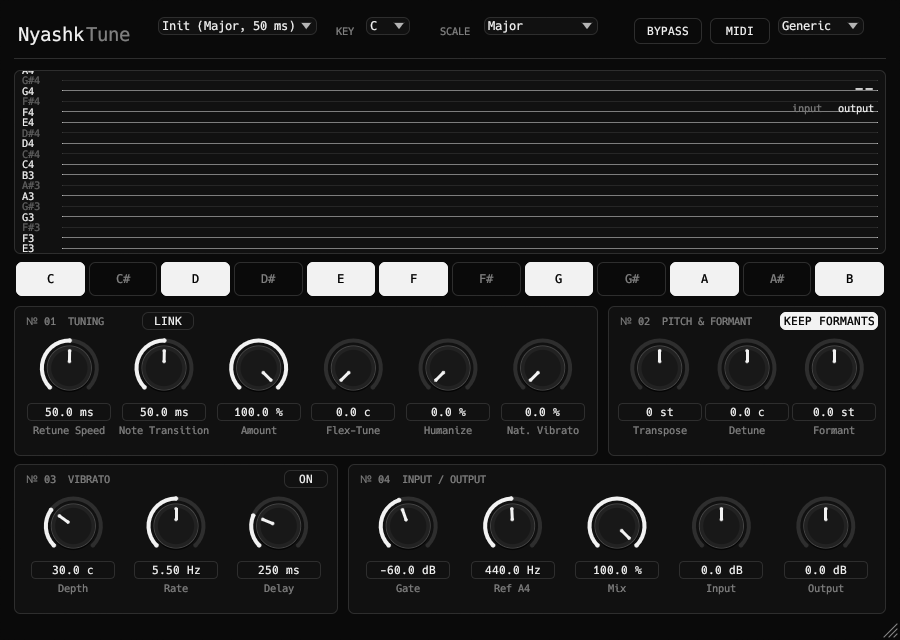Screen dimensions: 900x640
Task: Click the Flex-Tune knob
Action: (353, 367)
